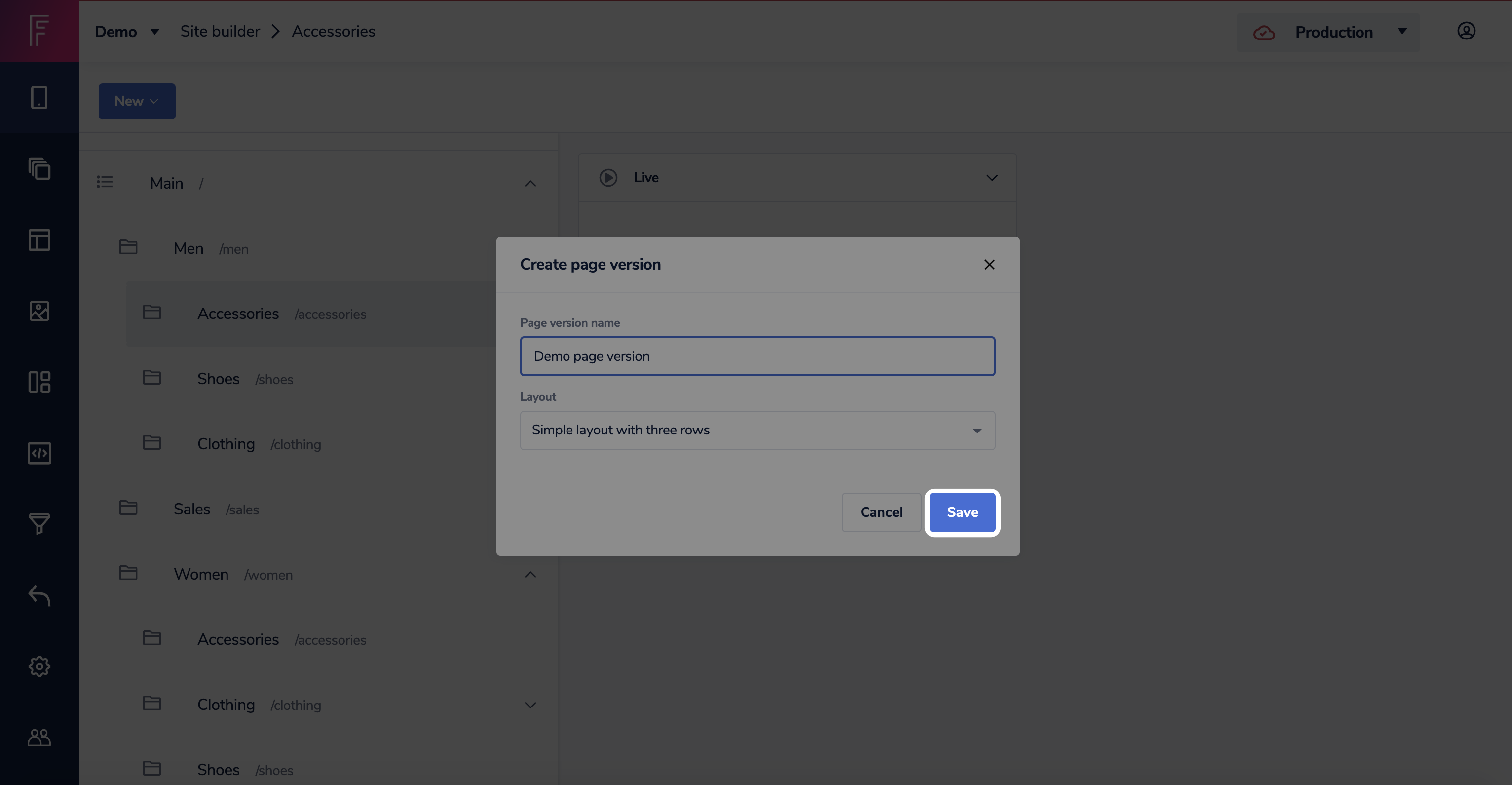Screen dimensions: 1512x785
Task: Expand the Women's Clothing folder chevron
Action: [x=530, y=705]
